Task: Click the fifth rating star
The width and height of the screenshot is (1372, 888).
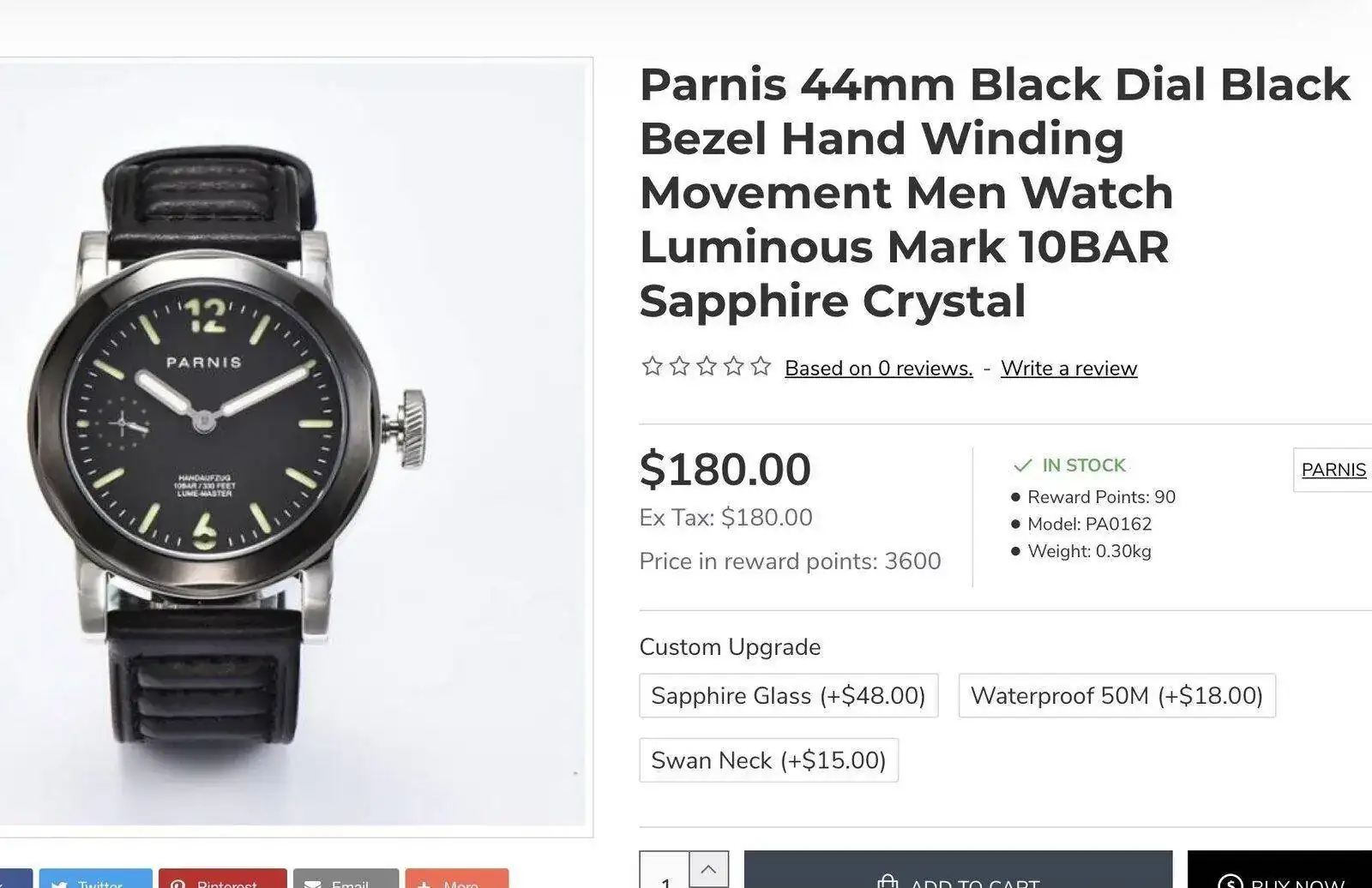Action: click(761, 367)
